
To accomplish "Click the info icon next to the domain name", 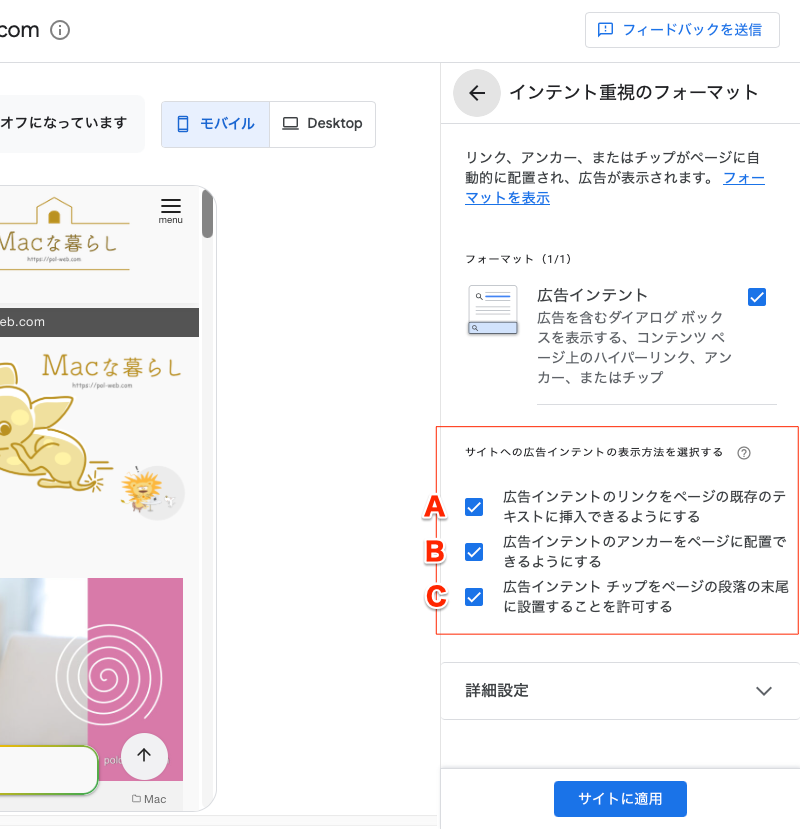I will 60,30.
